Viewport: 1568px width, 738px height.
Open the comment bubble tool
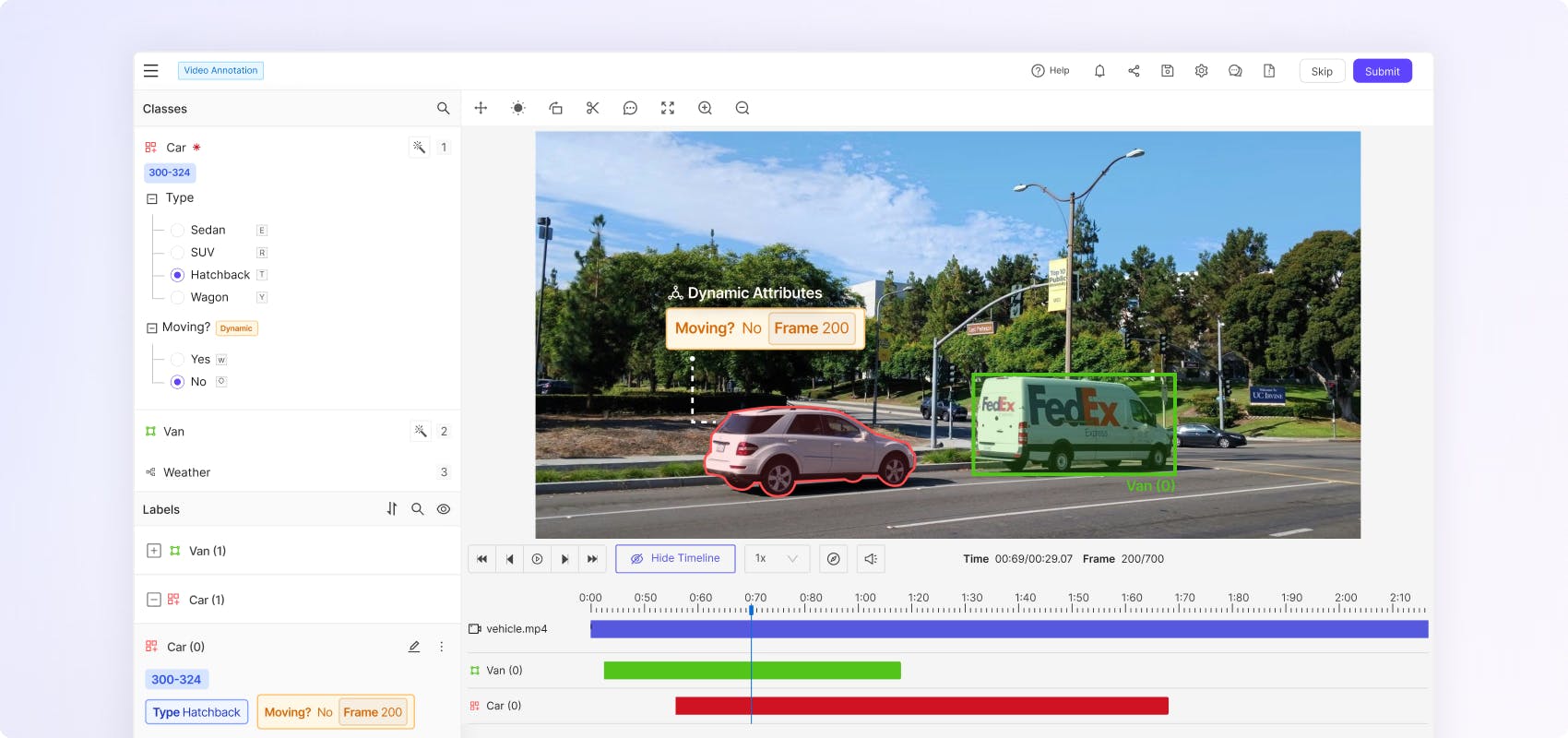click(630, 108)
